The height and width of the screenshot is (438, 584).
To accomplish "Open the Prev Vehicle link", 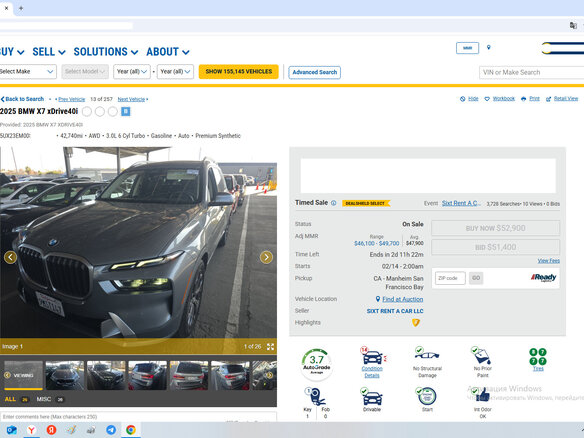I will 72,99.
